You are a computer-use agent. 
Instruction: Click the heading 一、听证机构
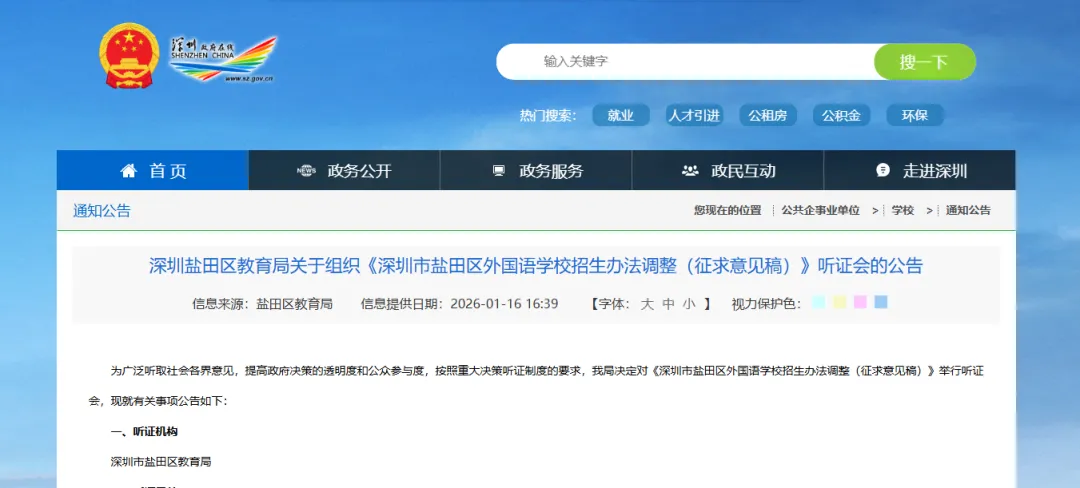click(144, 432)
